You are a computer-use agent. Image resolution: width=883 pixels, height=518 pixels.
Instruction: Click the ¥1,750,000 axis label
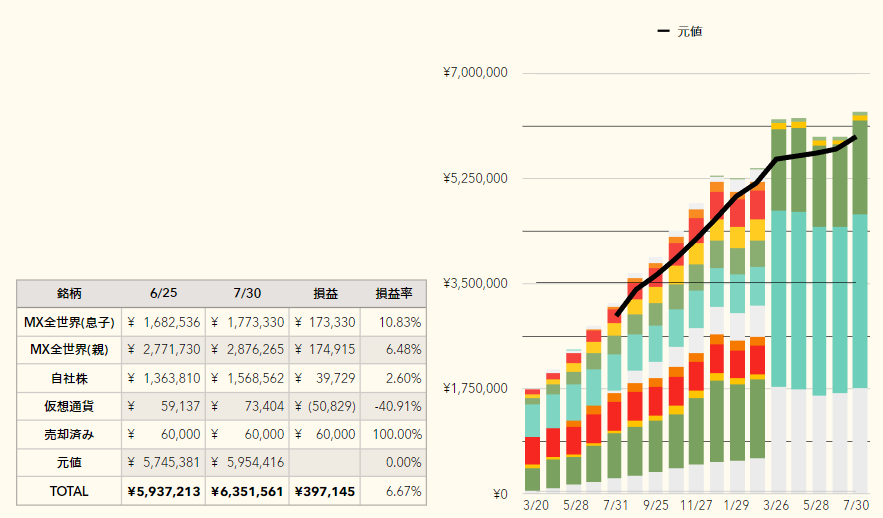475,388
